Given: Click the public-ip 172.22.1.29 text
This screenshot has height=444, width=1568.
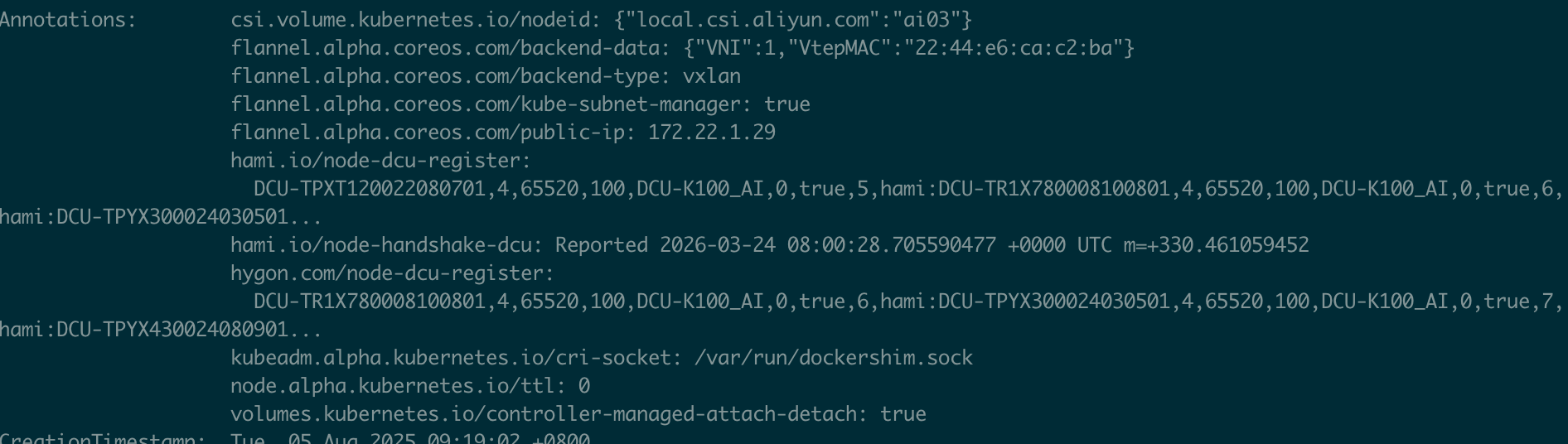Looking at the screenshot, I should pyautogui.click(x=712, y=133).
